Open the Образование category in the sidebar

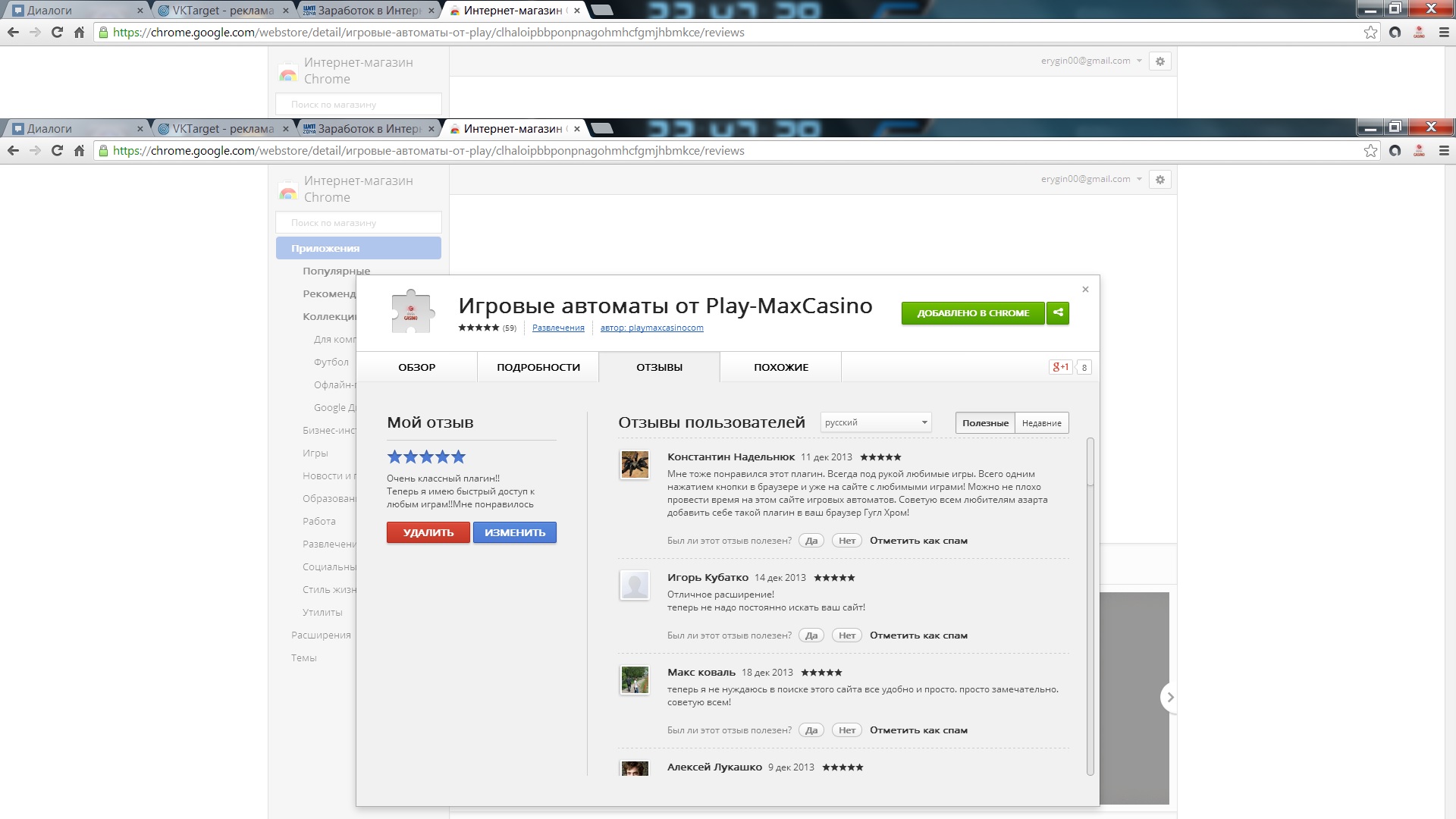pyautogui.click(x=329, y=498)
